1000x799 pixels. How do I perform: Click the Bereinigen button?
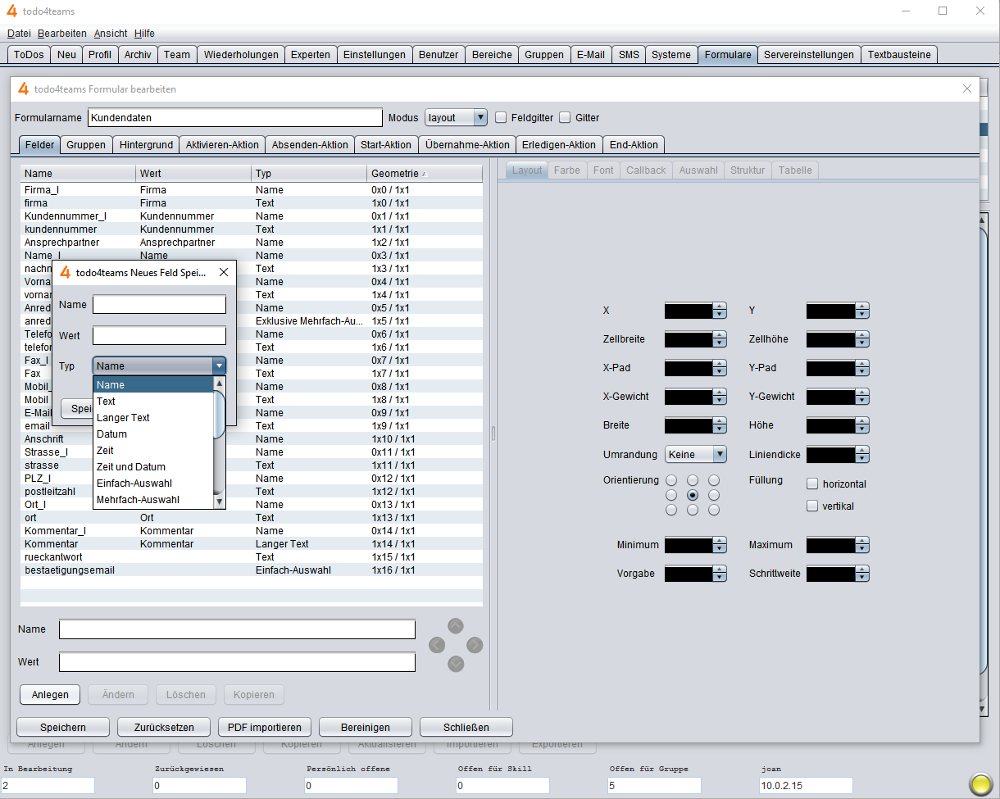pyautogui.click(x=365, y=728)
